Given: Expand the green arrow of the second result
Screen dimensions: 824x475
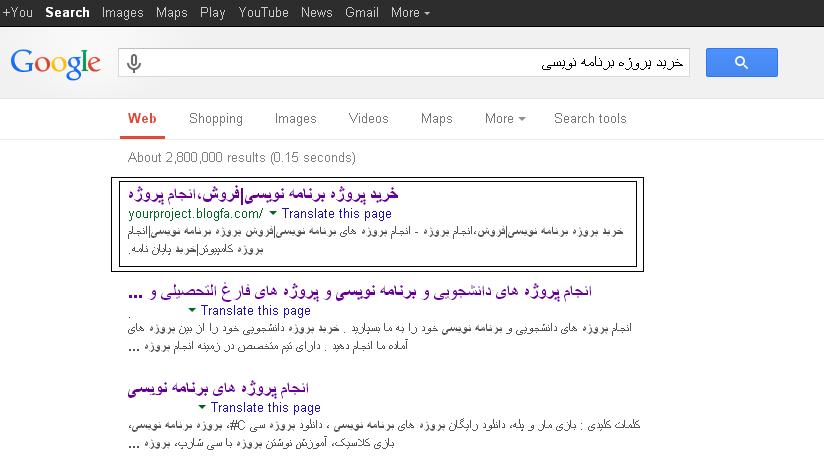Looking at the screenshot, I should click(x=192, y=310).
